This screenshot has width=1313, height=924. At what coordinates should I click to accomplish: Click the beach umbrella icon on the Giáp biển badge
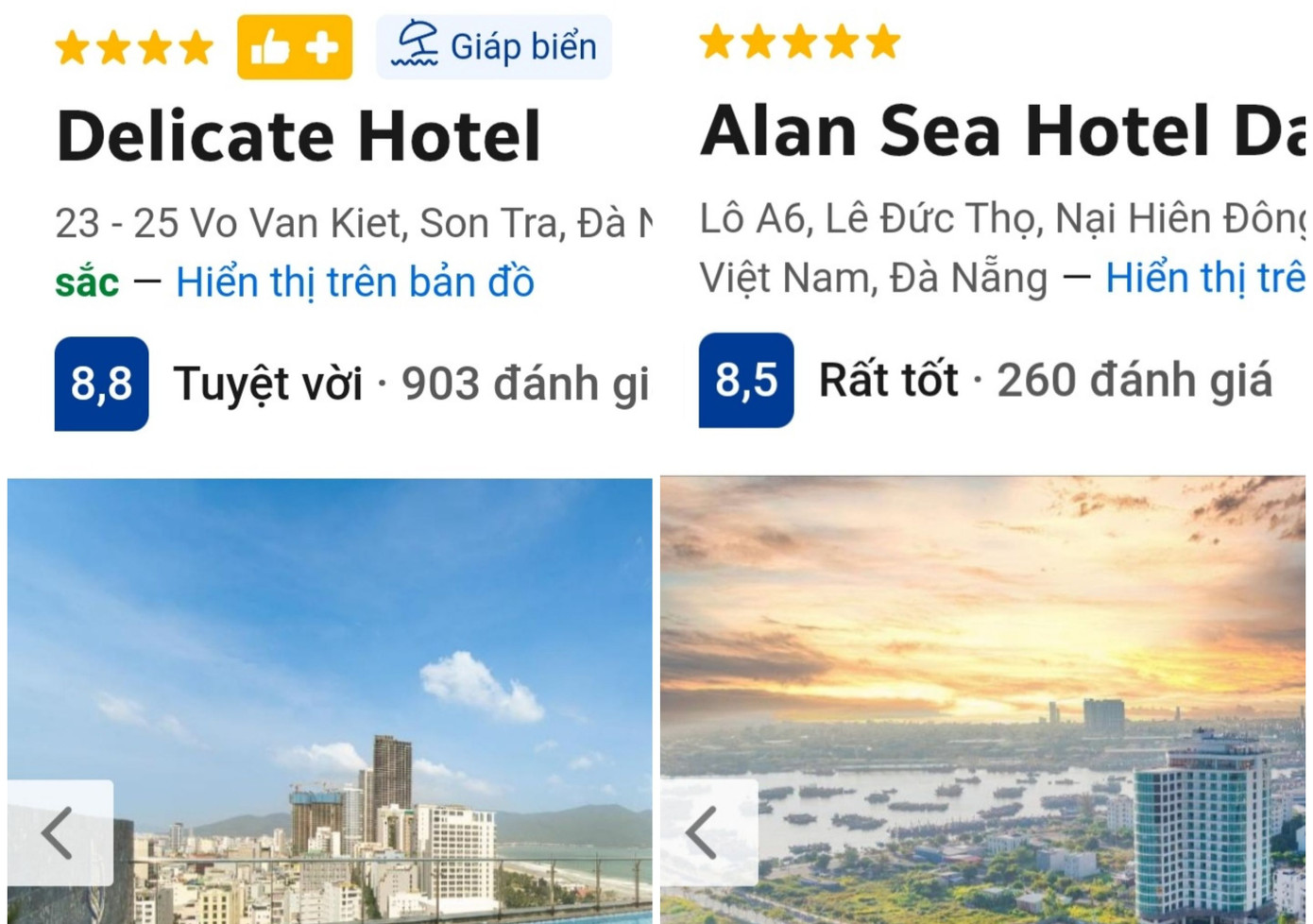click(418, 44)
